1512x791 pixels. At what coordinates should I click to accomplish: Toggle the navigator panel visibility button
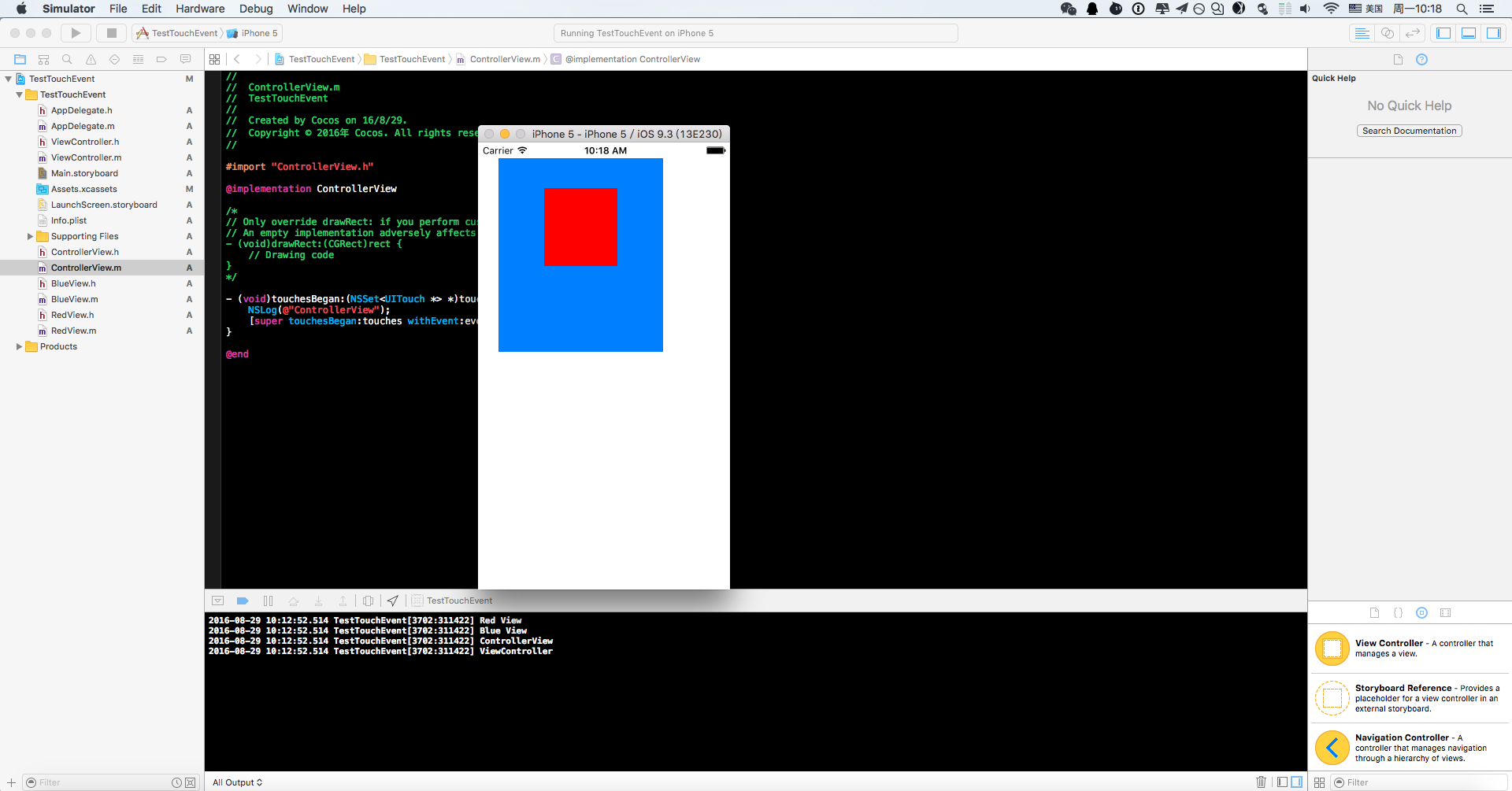[x=1443, y=33]
